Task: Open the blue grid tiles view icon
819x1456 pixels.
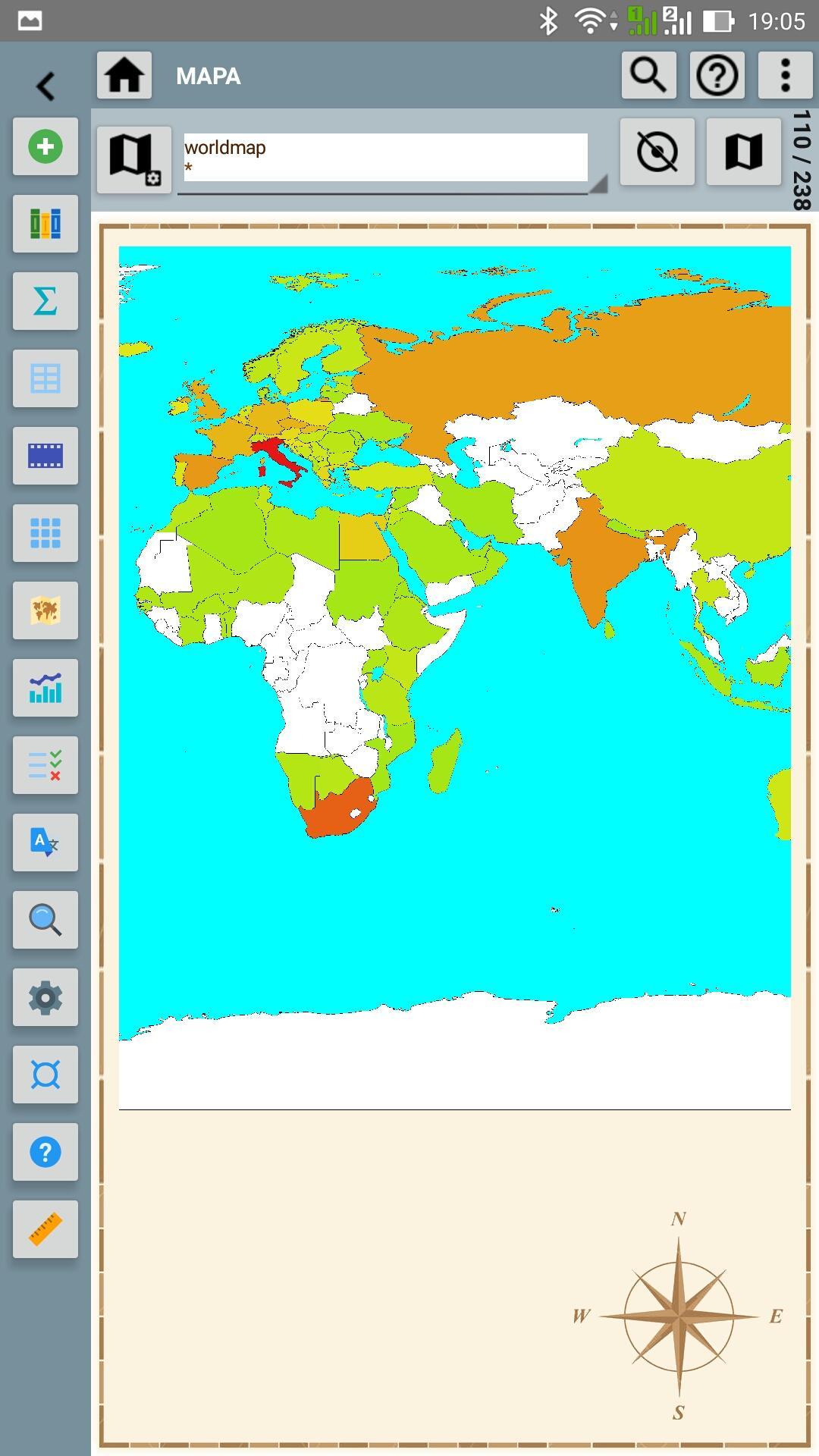Action: click(x=45, y=533)
